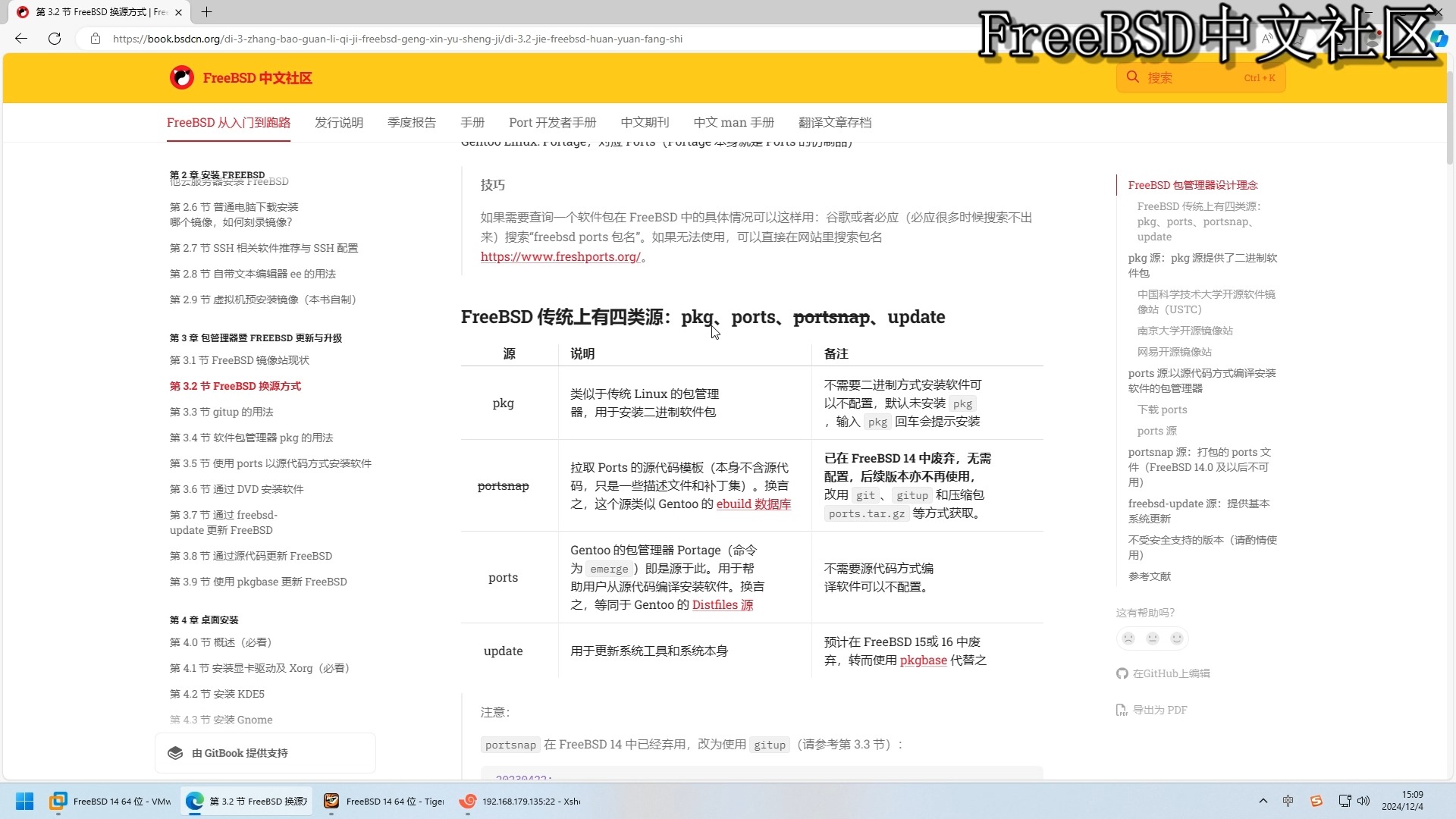Open the freshports.org link
The image size is (1456, 819).
(560, 256)
